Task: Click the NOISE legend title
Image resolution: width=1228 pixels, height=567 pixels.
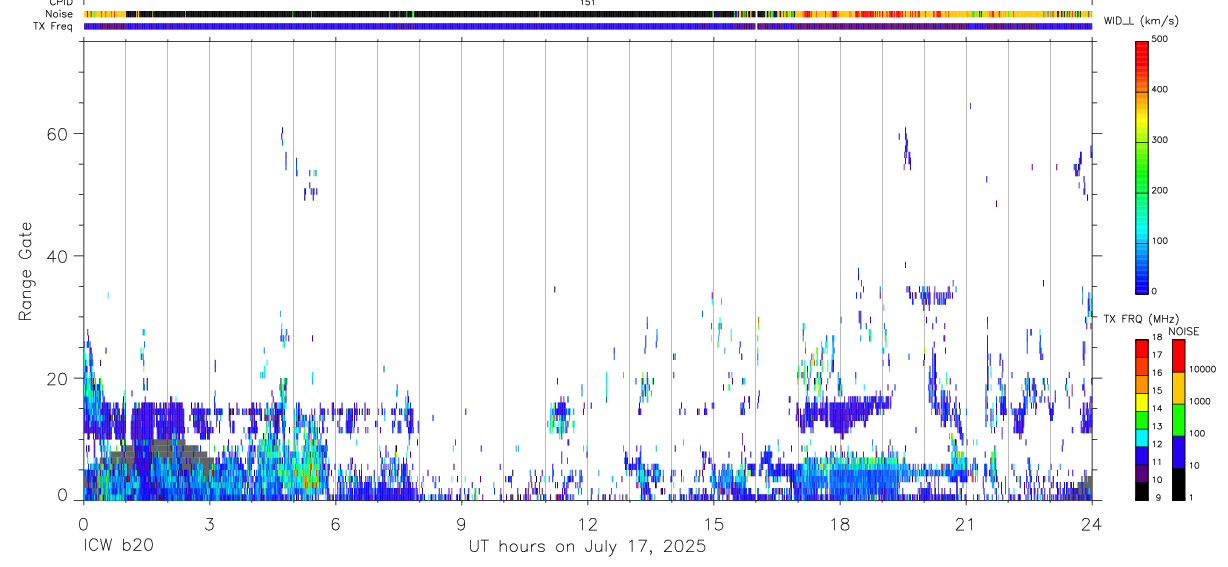Action: [x=1184, y=331]
